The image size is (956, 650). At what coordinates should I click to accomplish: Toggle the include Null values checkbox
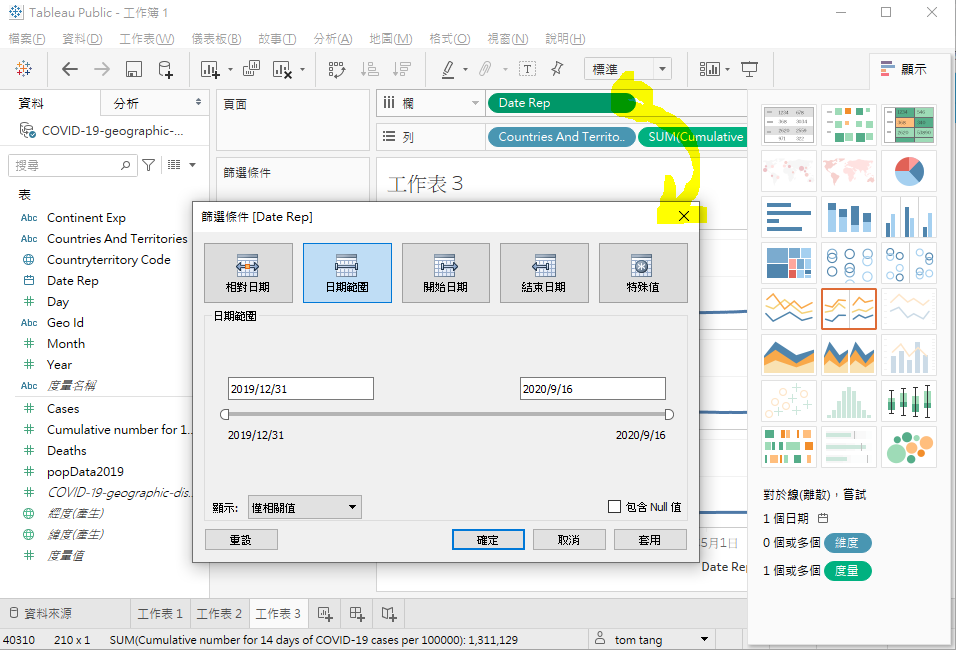tap(615, 507)
